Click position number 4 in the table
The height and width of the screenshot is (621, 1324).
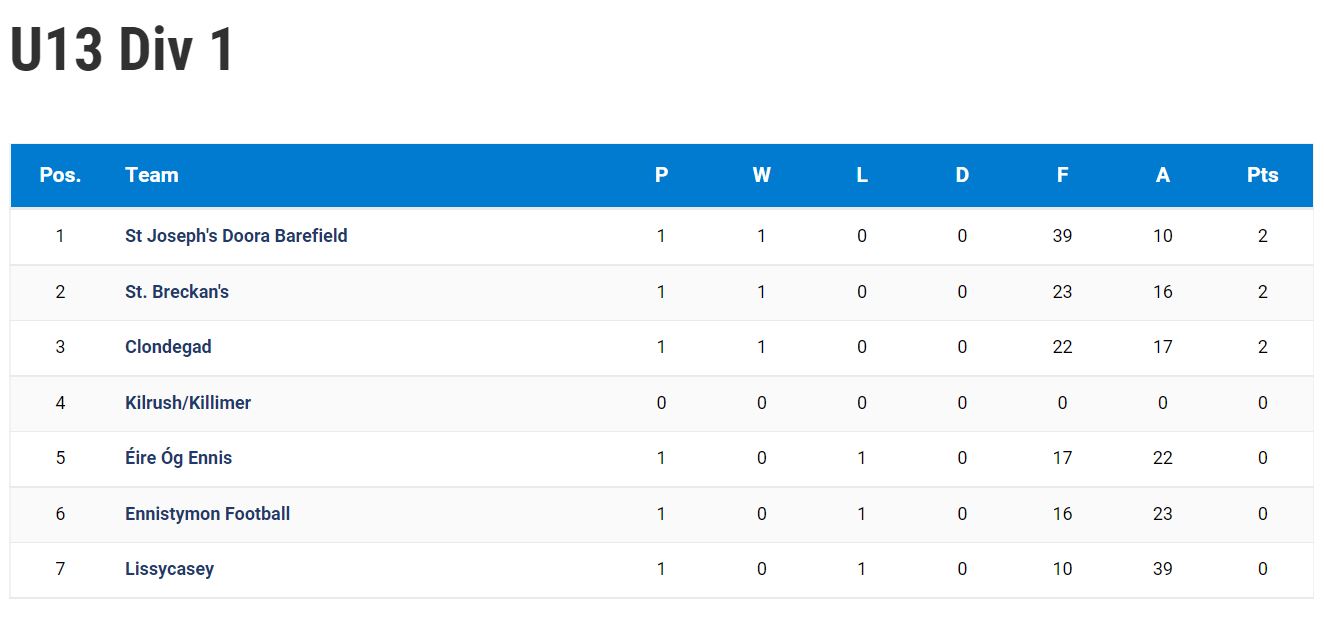[60, 403]
